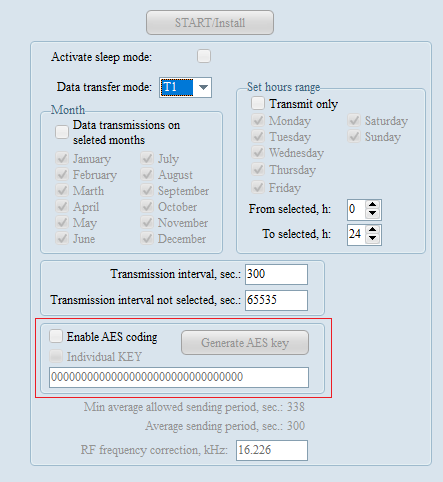Increase the To selected hour value
The image size is (443, 482).
(373, 230)
